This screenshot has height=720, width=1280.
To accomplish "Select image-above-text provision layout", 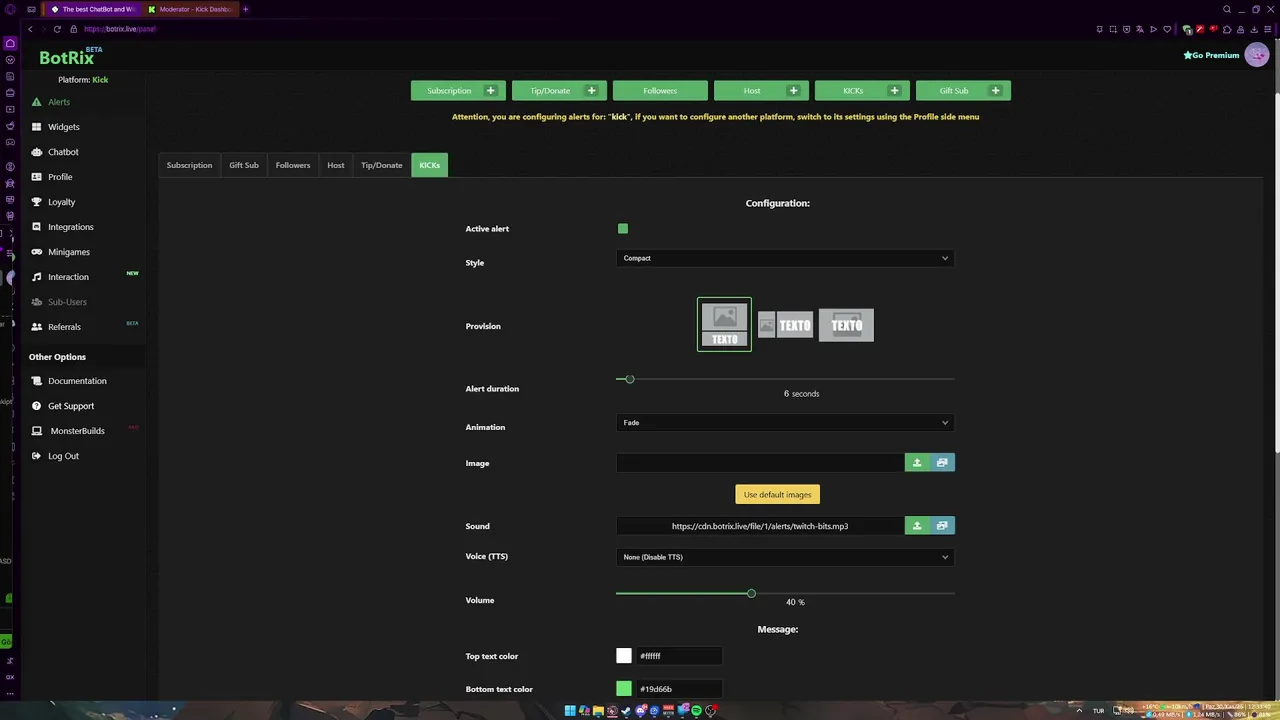I will point(724,325).
